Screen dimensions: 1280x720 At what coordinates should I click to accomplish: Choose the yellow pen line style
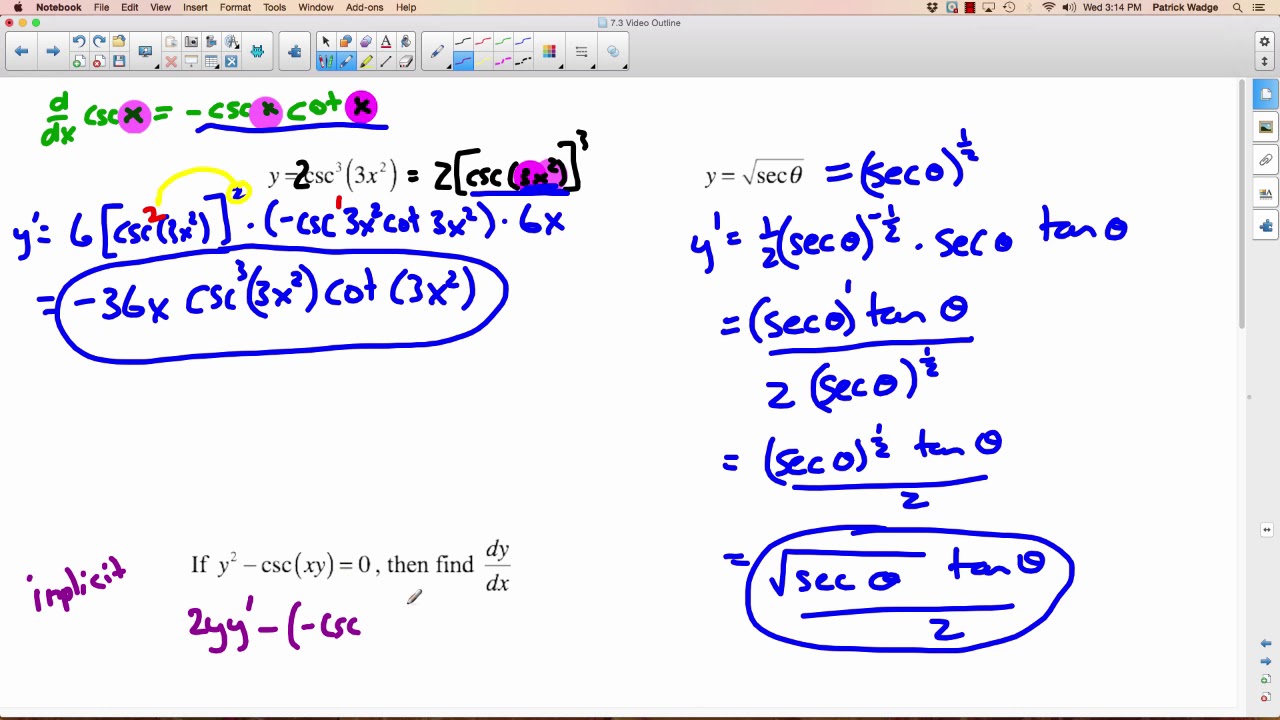coord(483,61)
